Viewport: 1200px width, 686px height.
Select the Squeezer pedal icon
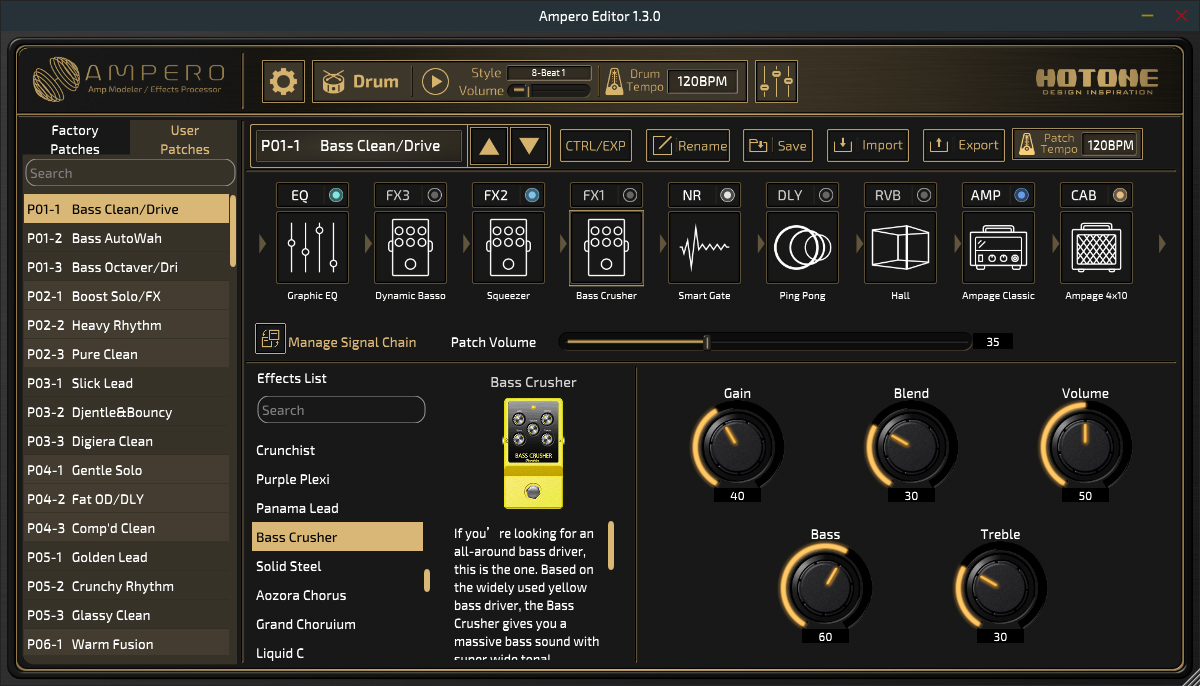(x=508, y=247)
